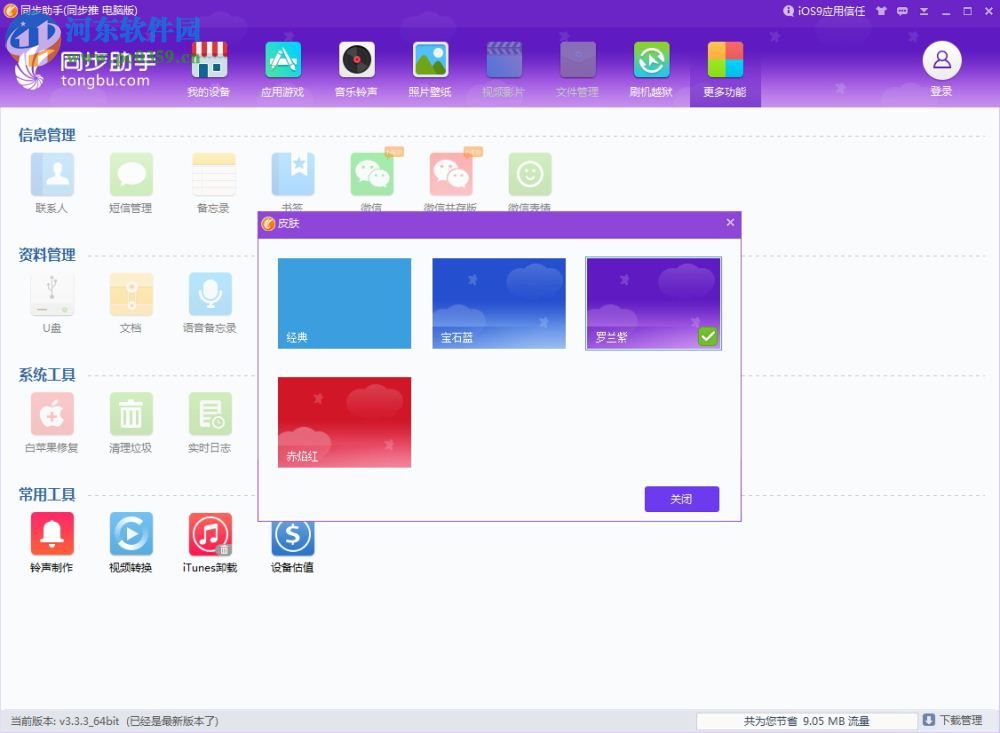Open 白苹果修复 white apple repair tool
Viewport: 1000px width, 733px height.
click(x=52, y=422)
